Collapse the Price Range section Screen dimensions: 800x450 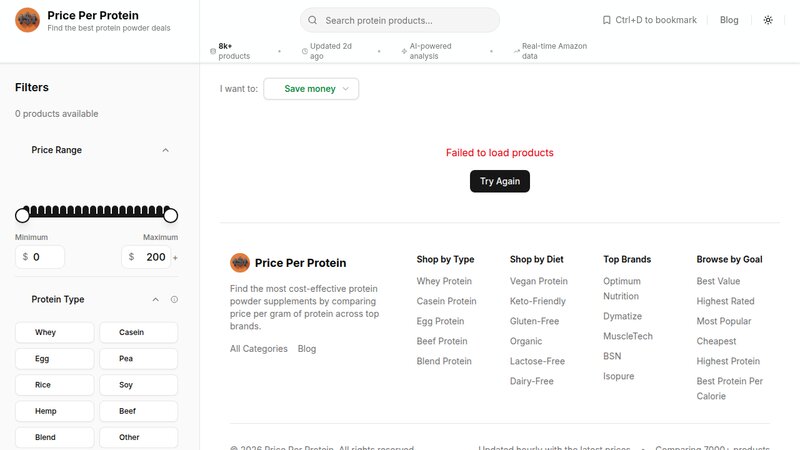coord(165,150)
